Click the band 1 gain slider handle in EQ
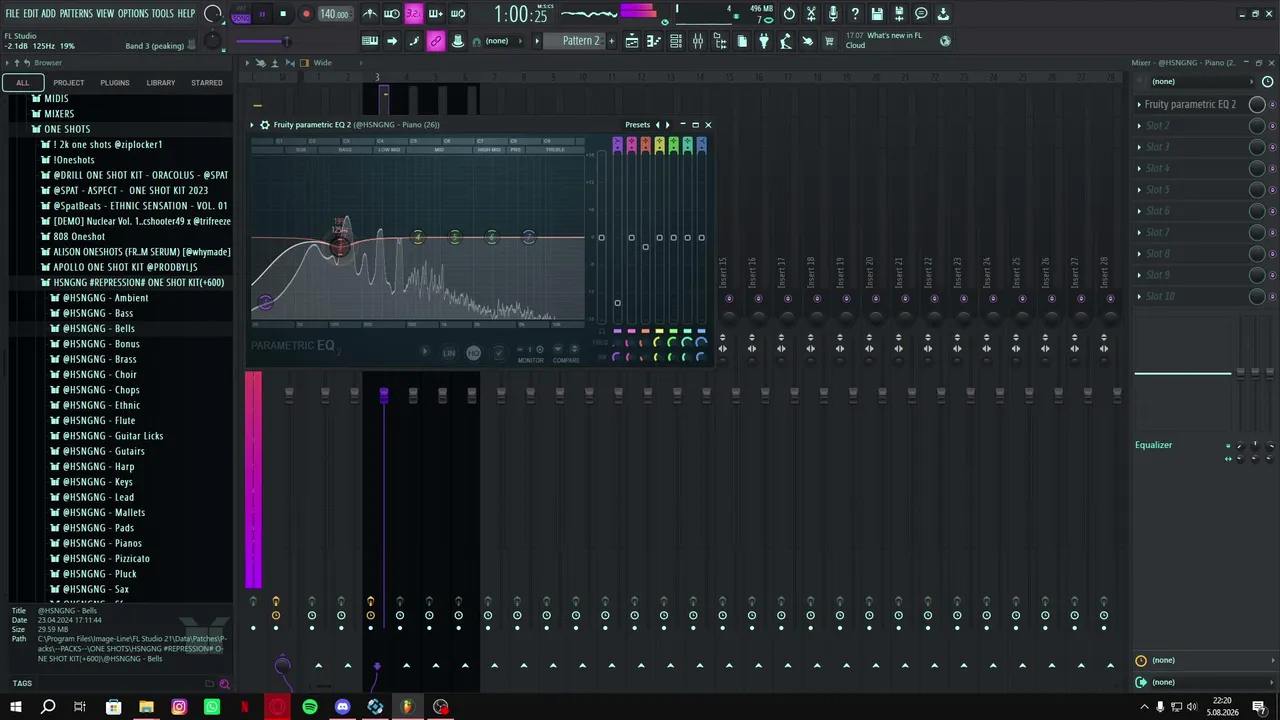 617,303
